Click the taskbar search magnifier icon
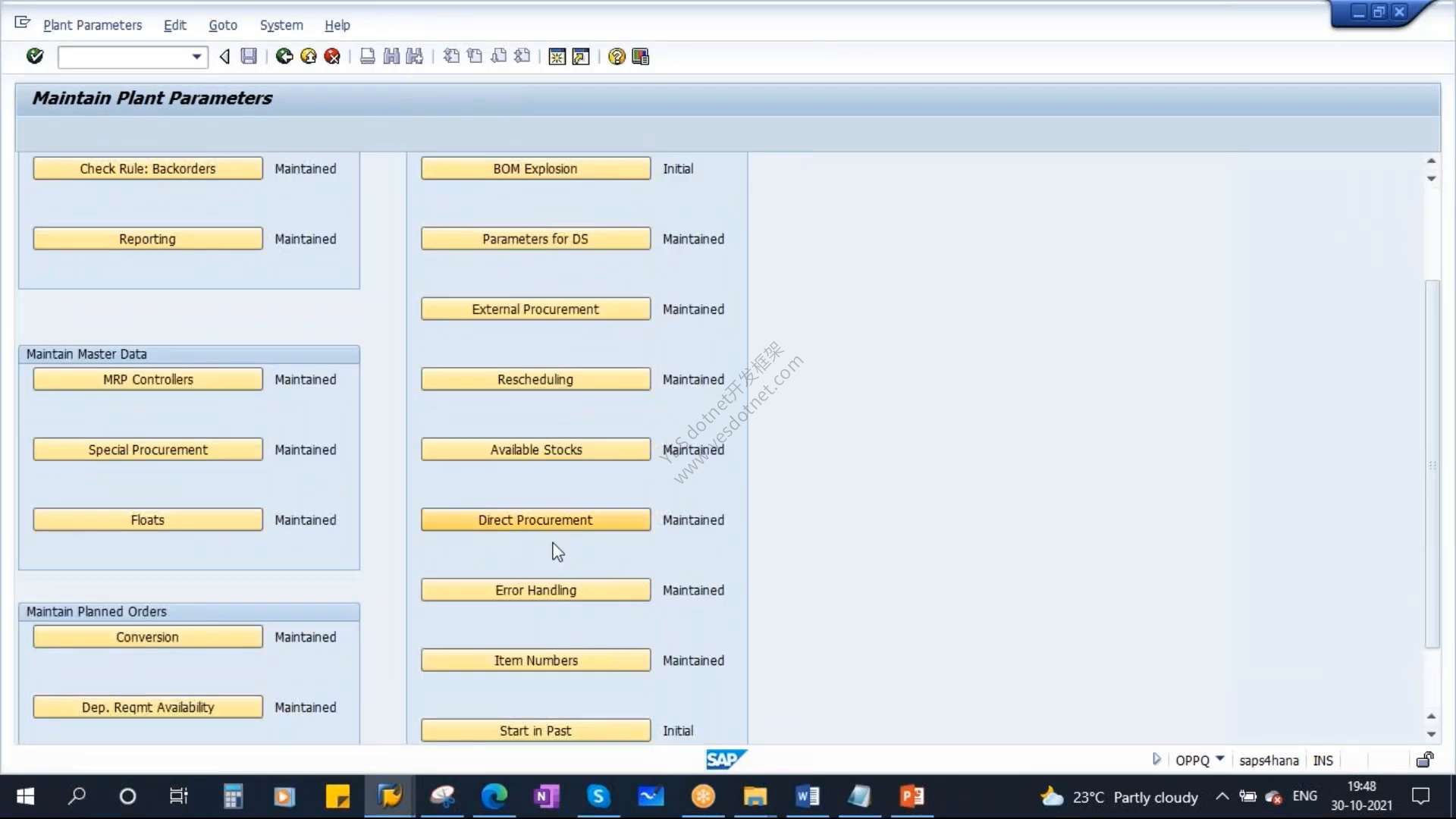This screenshot has width=1456, height=819. 77,796
